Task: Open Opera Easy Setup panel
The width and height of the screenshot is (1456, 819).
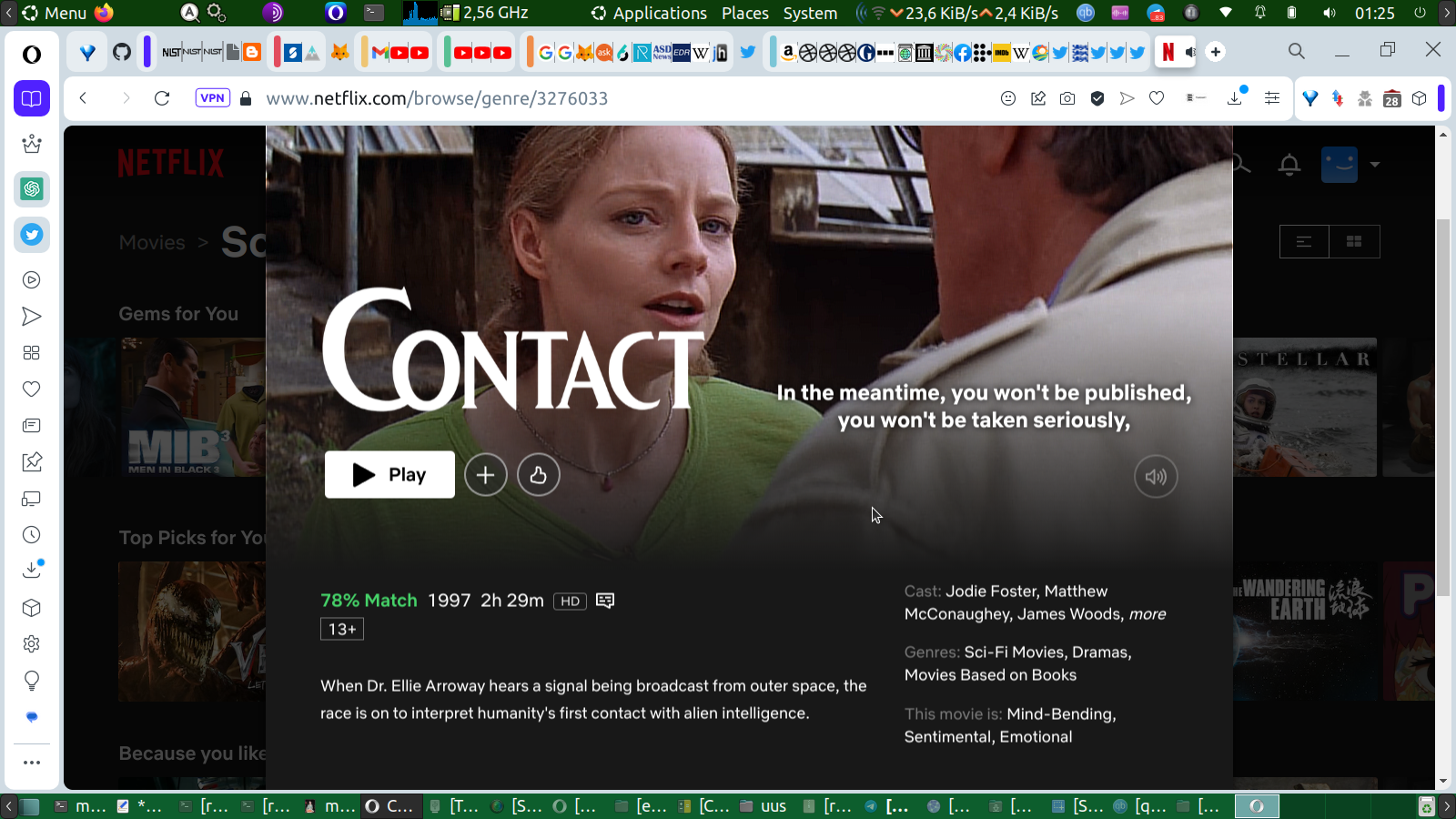Action: click(x=1272, y=98)
